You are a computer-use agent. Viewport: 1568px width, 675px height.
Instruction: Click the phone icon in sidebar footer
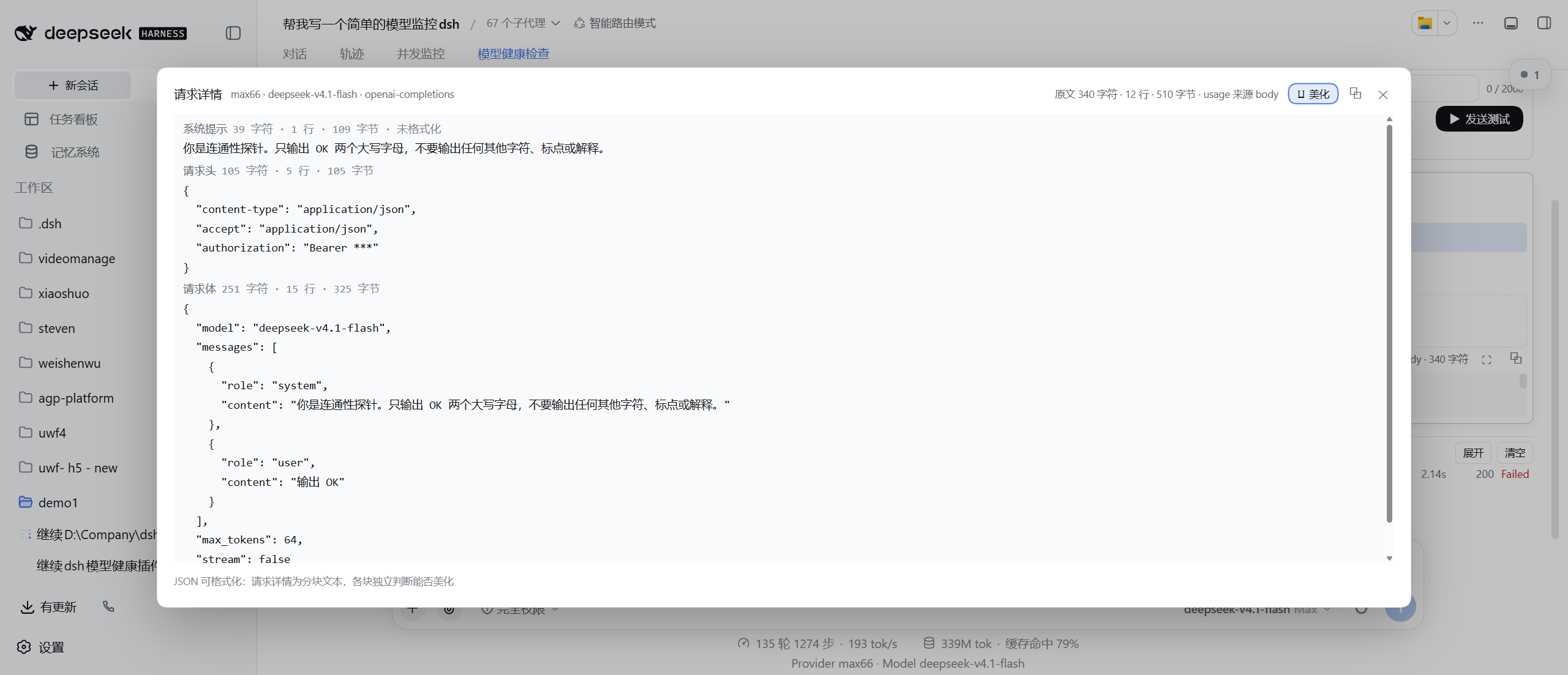108,606
